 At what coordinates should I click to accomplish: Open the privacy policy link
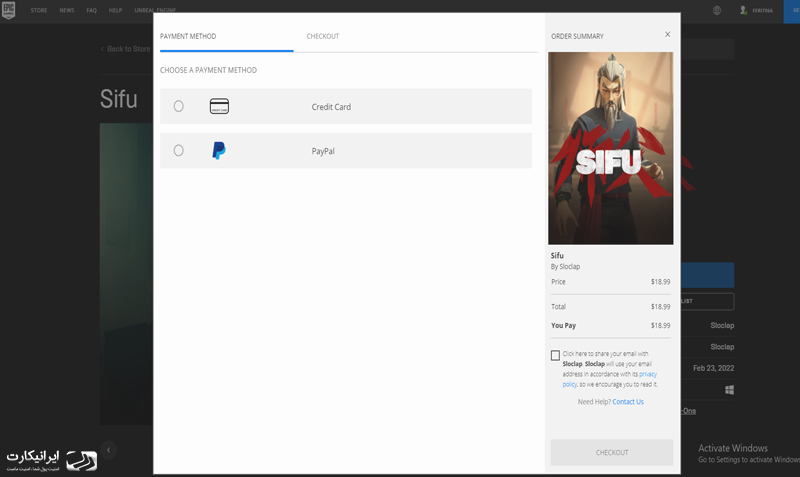(x=610, y=379)
